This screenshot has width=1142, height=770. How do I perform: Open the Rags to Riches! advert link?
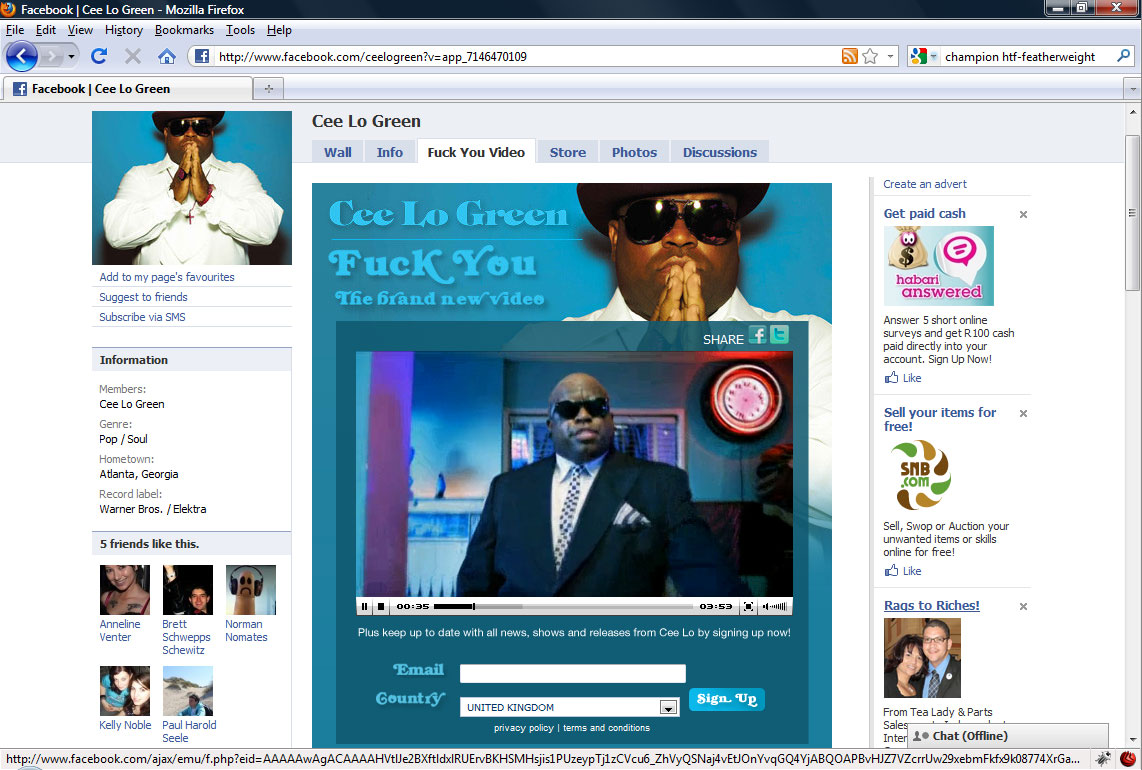coord(932,605)
